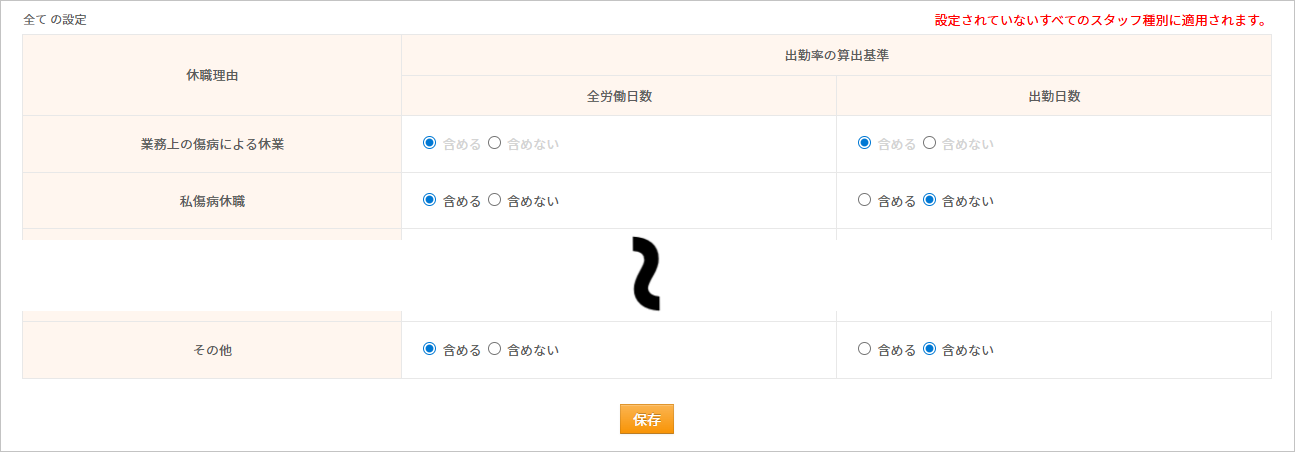Screen dimensions: 1295x452
Task: Click the 出勤率の算出基準 header cell
Action: click(836, 55)
